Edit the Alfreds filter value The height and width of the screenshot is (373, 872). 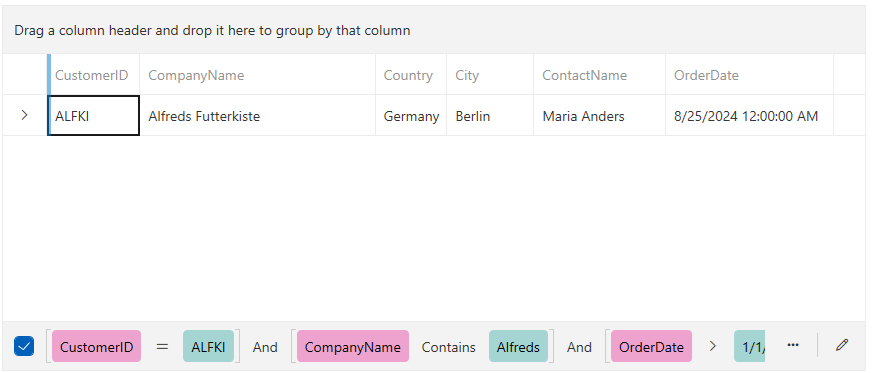pyautogui.click(x=518, y=346)
